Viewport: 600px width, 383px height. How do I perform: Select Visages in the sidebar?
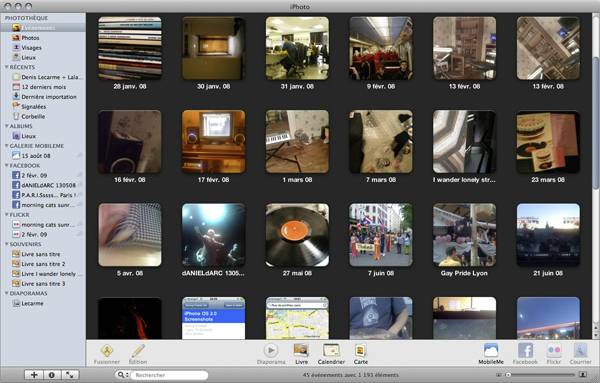pos(31,47)
